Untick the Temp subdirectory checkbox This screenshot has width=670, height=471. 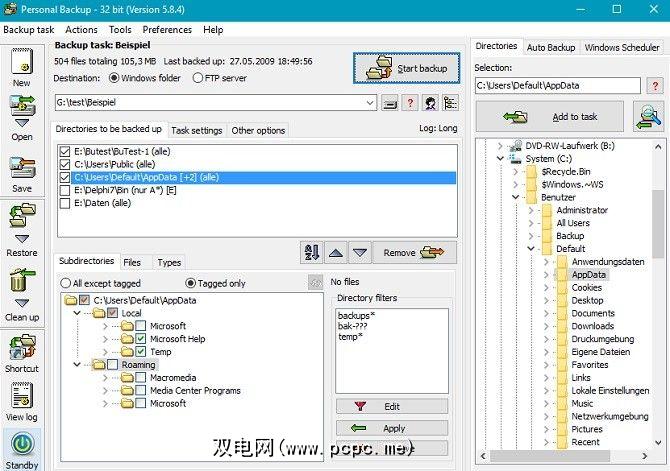(141, 351)
